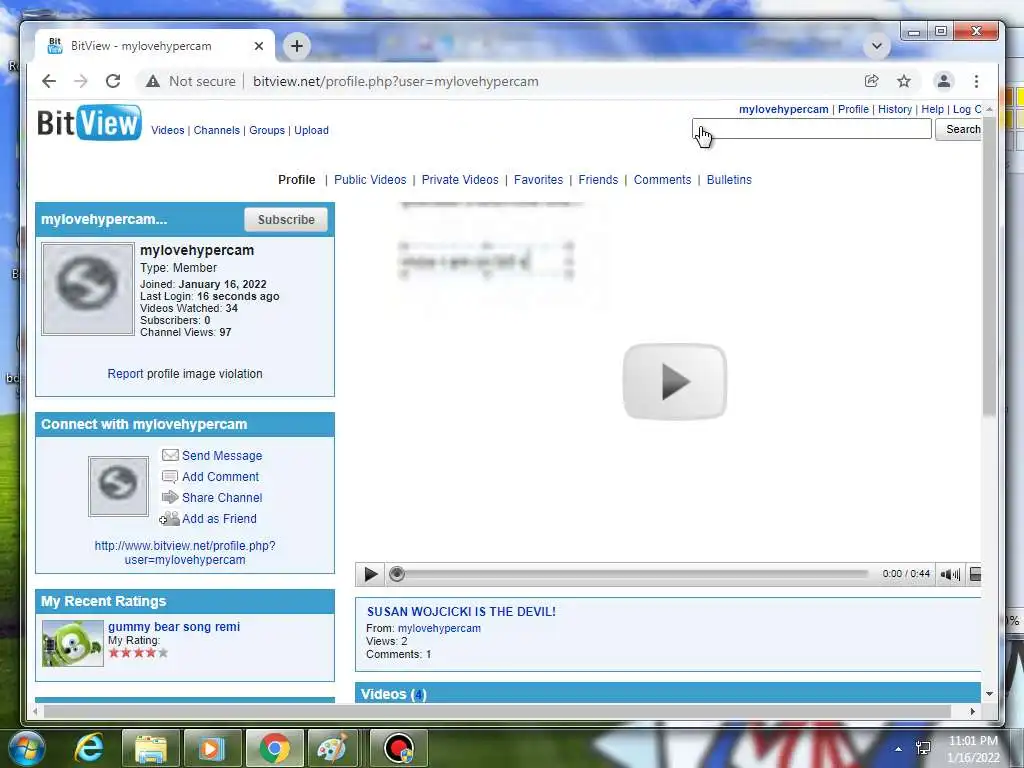Click the From mylovehypercam uploader link

tap(439, 628)
